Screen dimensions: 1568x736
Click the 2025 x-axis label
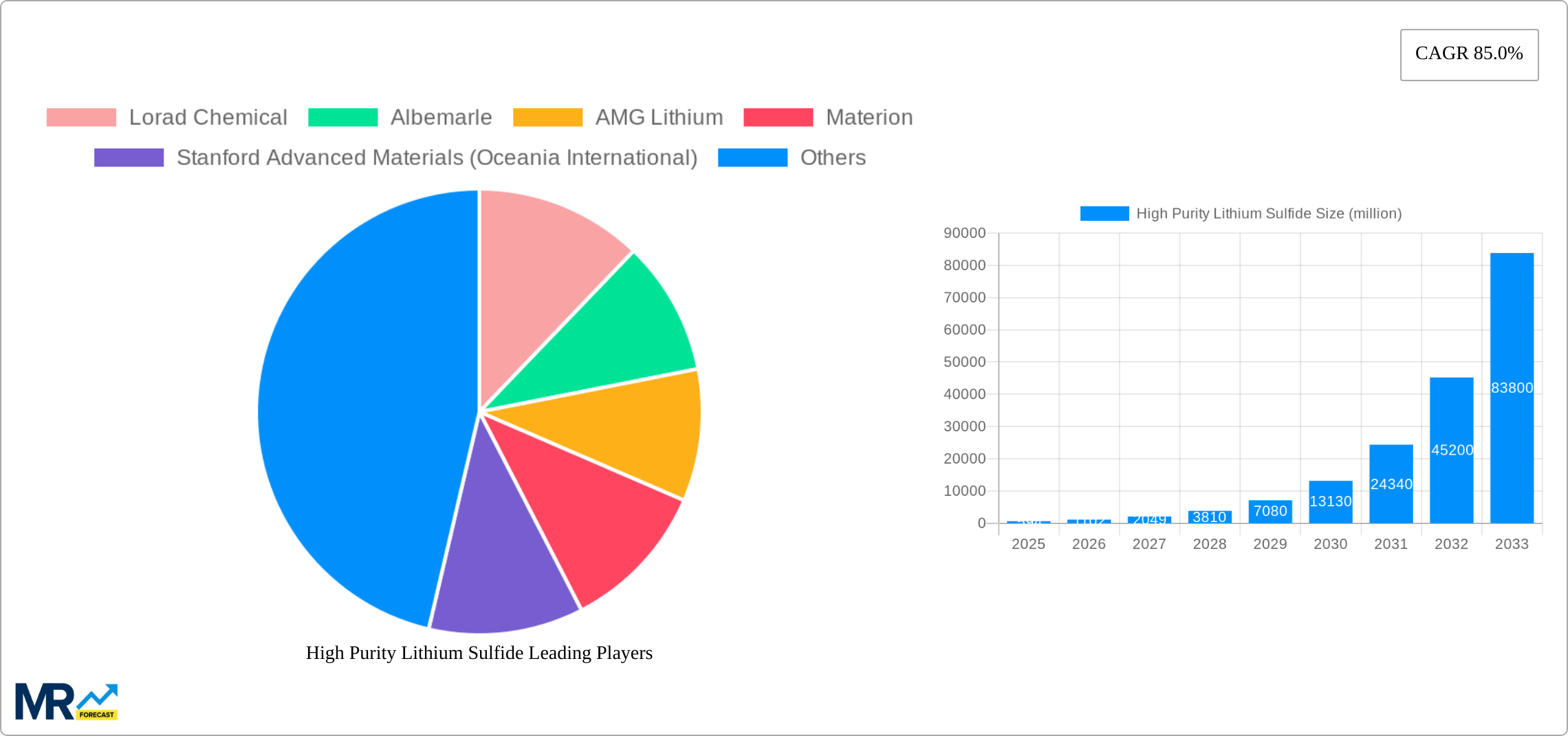pos(1029,544)
